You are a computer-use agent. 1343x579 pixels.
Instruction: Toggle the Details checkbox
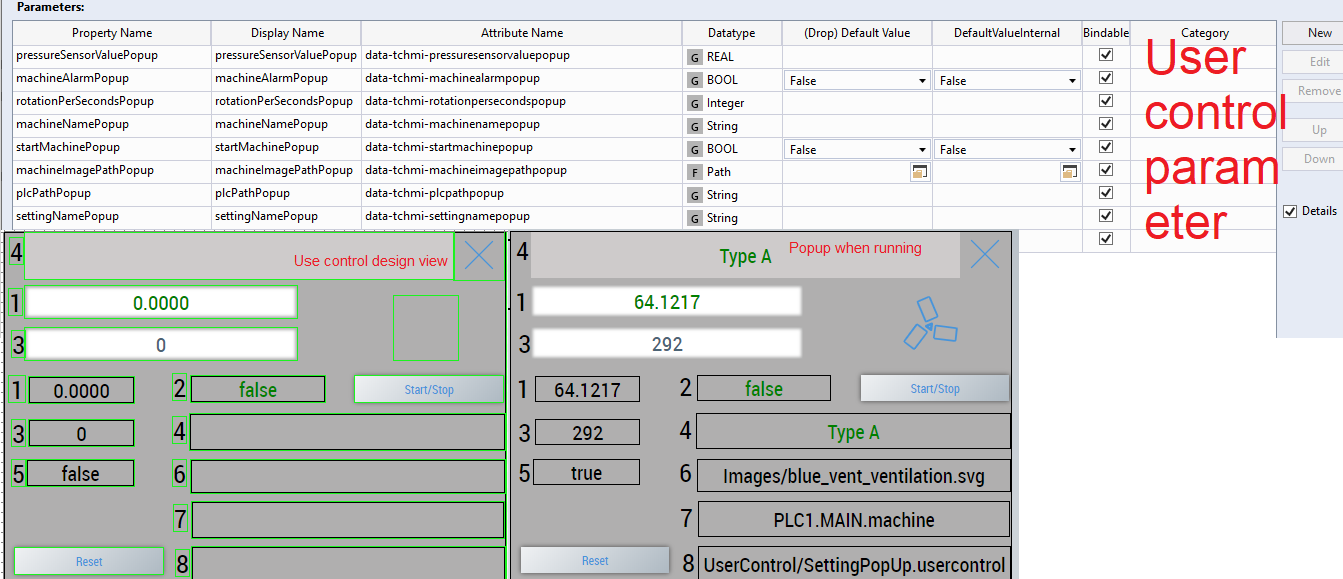pyautogui.click(x=1289, y=211)
